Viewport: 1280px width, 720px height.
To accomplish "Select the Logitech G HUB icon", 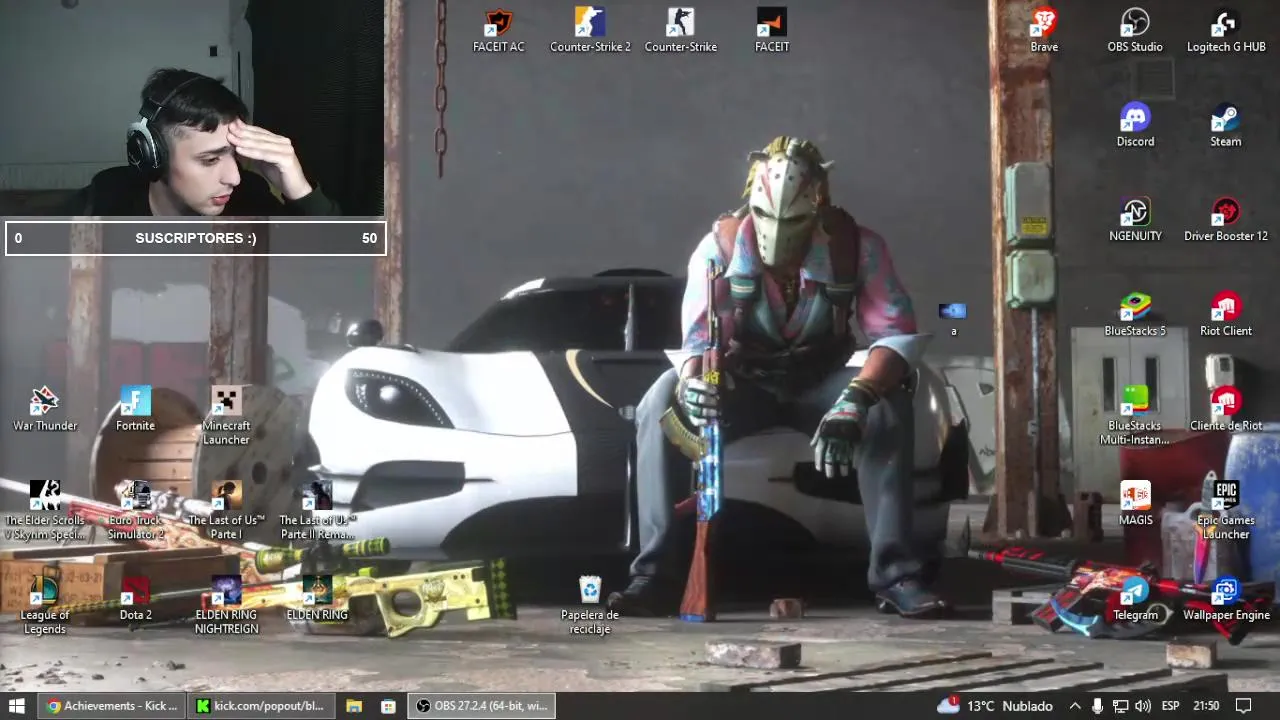I will pos(1226,30).
